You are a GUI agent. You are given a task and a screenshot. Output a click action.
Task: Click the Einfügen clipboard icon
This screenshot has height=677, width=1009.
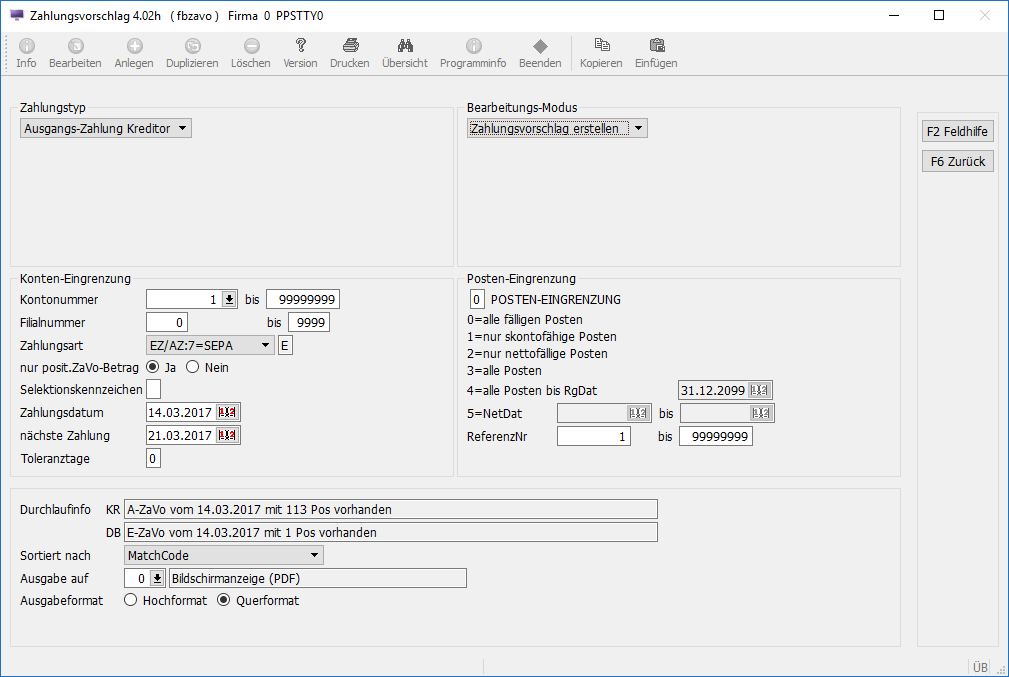[656, 46]
